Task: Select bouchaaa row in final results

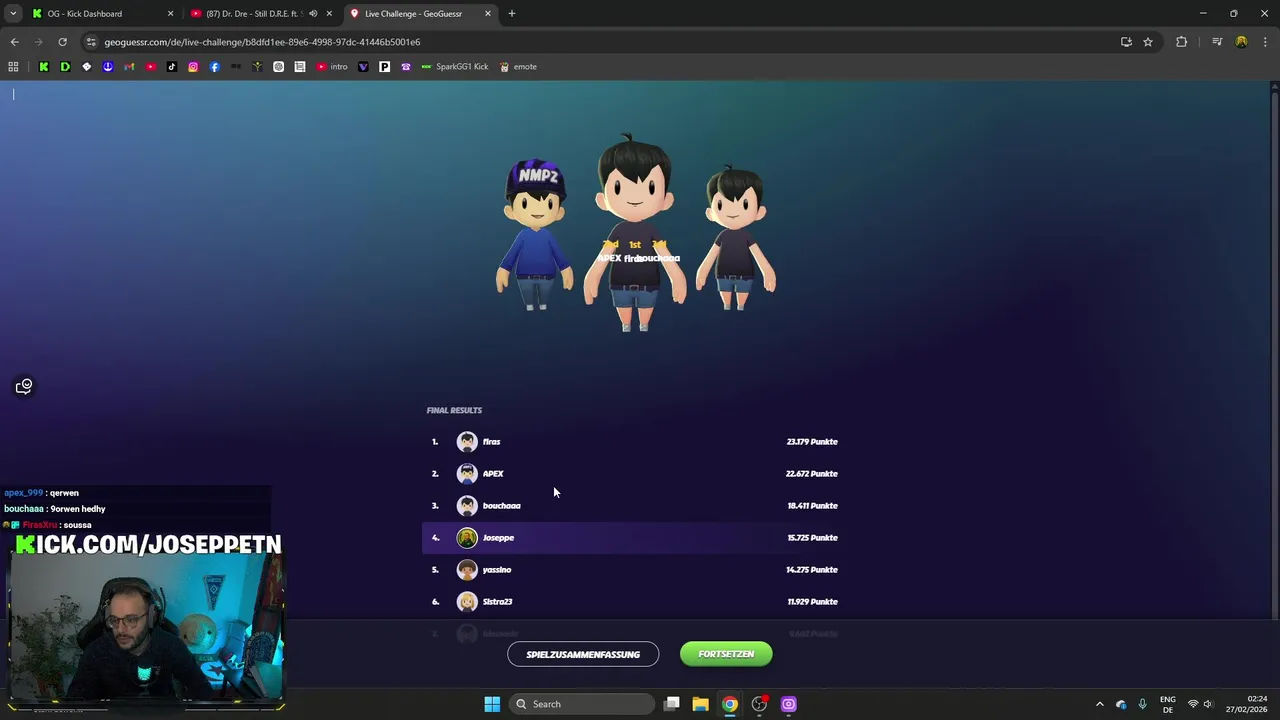Action: (x=634, y=506)
